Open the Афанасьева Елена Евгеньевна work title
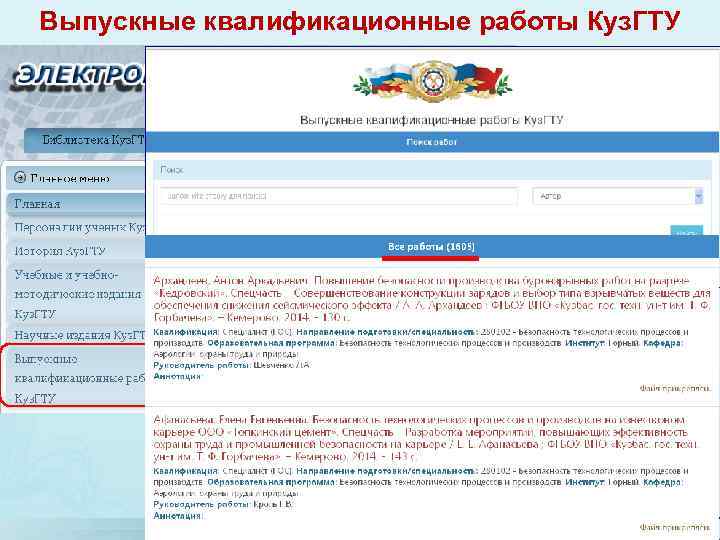The height and width of the screenshot is (540, 720). click(425, 438)
